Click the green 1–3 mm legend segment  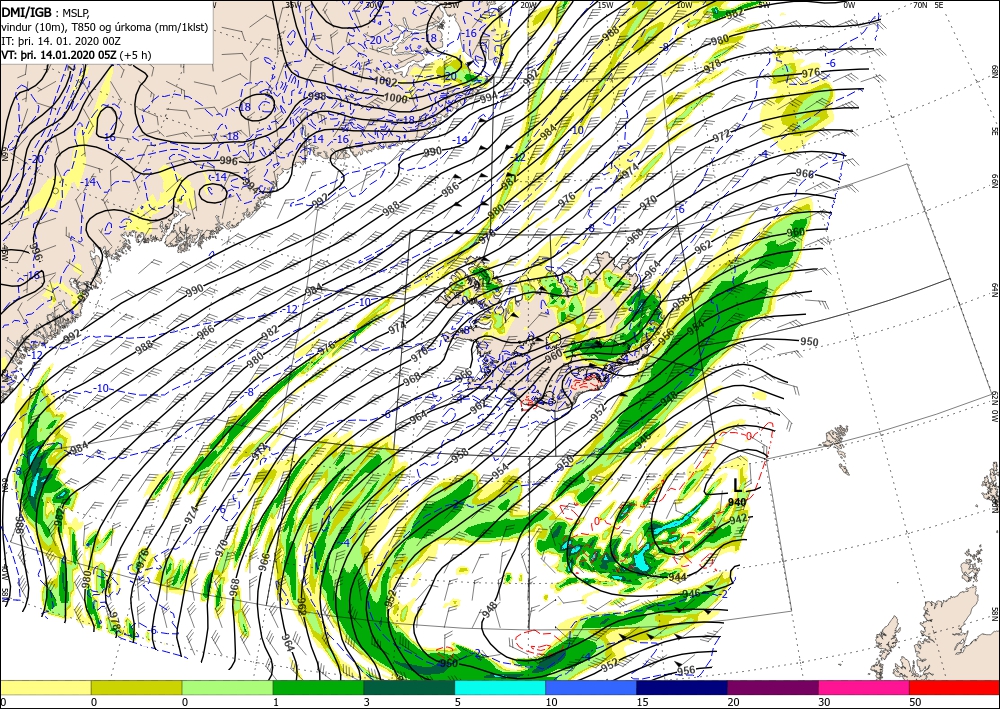(318, 687)
